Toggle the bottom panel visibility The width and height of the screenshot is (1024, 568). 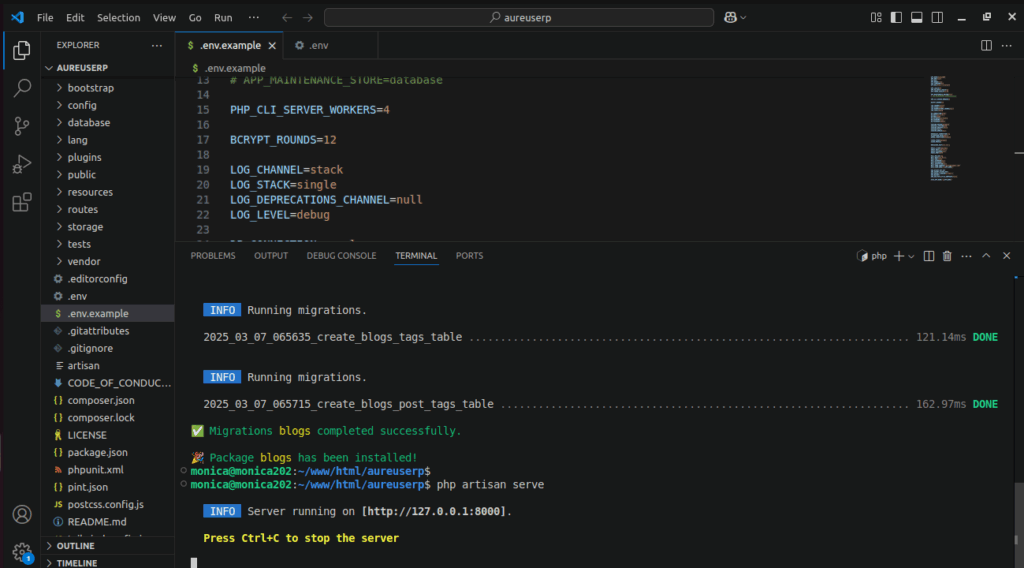(x=916, y=18)
